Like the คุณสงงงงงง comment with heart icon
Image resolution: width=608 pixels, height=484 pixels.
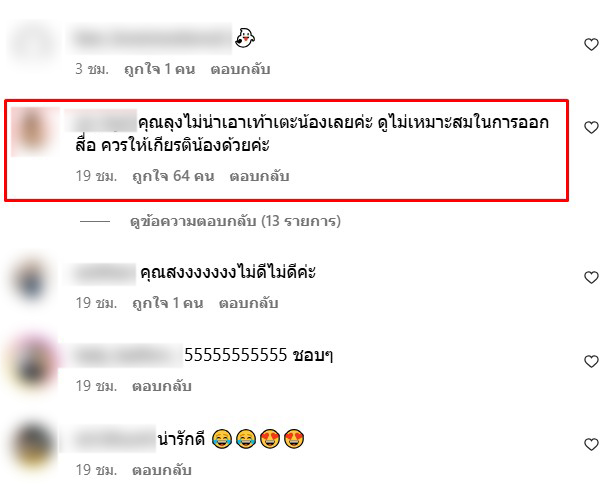[591, 277]
